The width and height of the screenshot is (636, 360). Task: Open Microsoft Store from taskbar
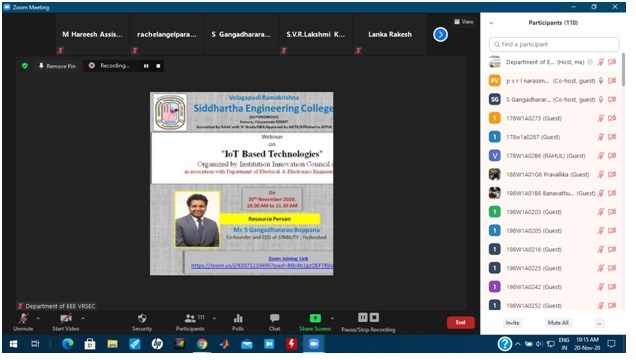click(90, 344)
